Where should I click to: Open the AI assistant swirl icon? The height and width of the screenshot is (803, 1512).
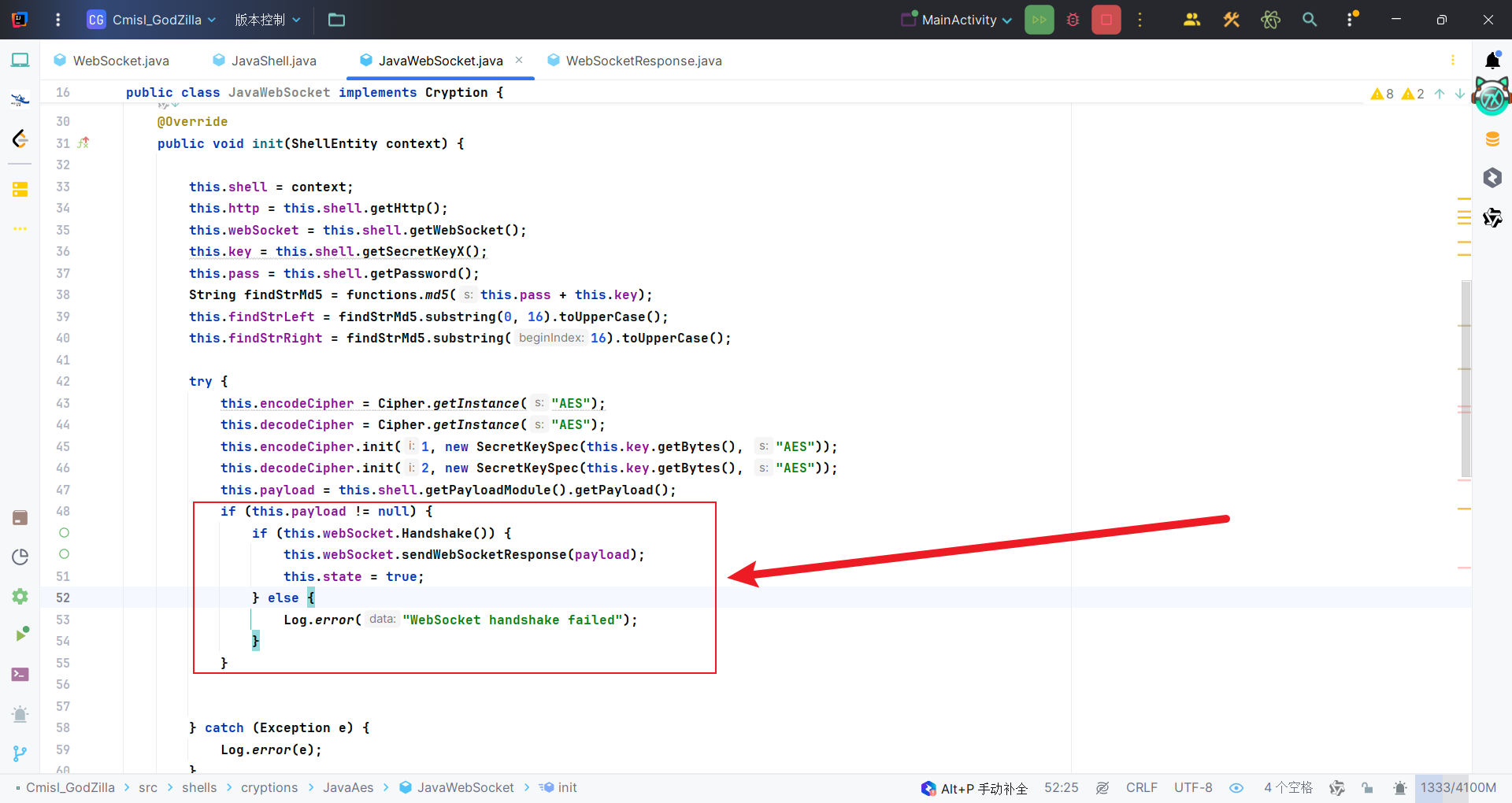(x=1492, y=217)
